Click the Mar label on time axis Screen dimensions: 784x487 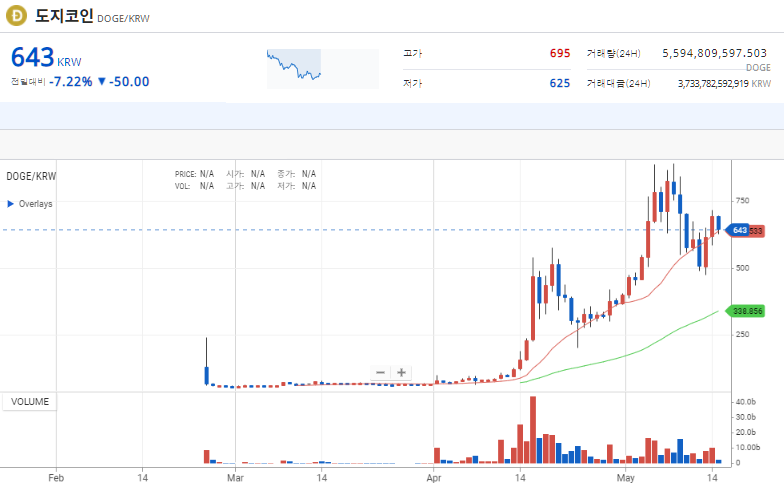(236, 478)
